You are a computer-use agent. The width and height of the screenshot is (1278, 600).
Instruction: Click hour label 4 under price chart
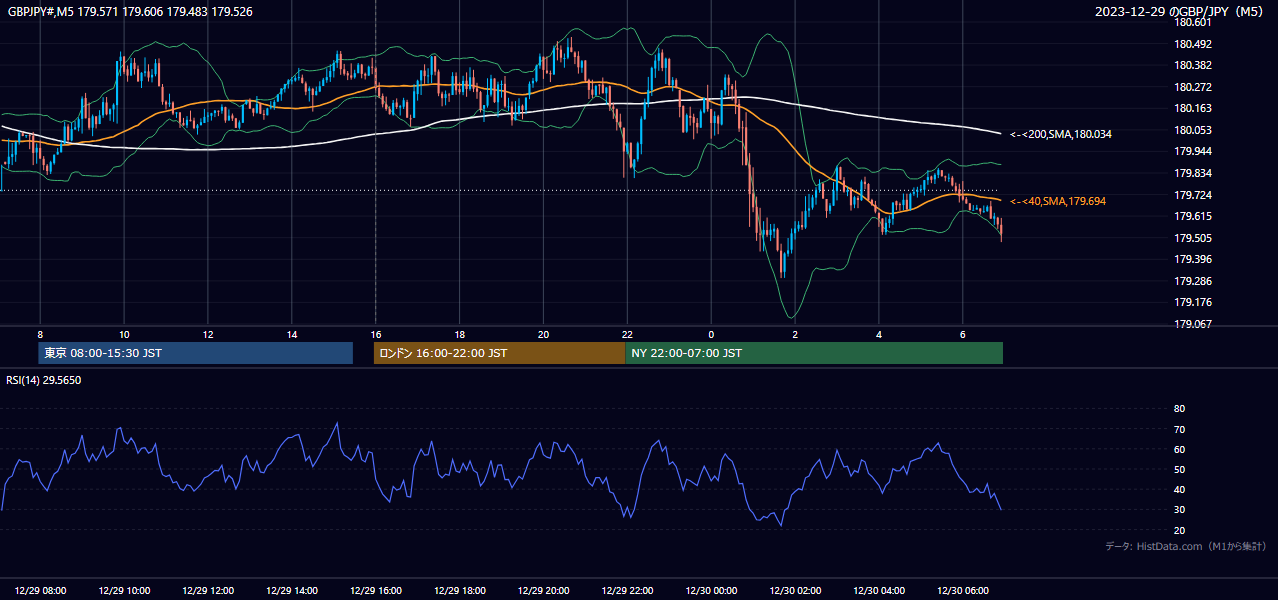click(x=879, y=334)
